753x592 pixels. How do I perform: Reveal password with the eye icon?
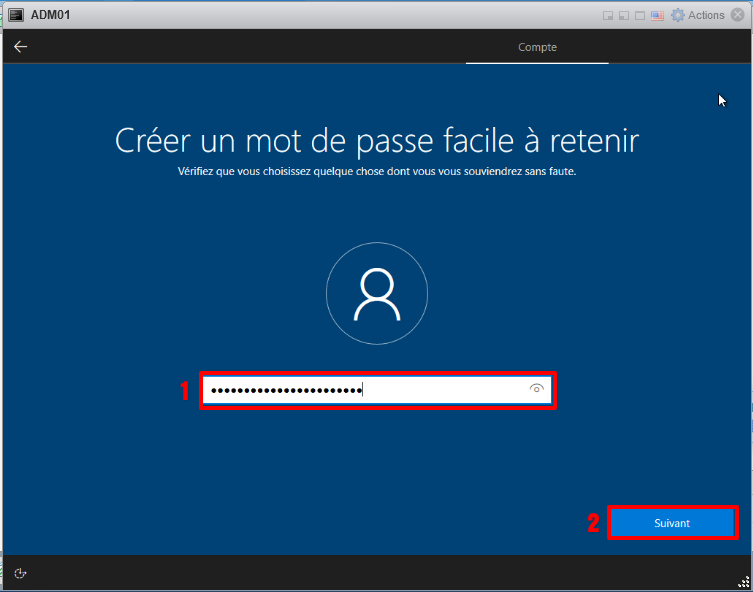coord(537,390)
